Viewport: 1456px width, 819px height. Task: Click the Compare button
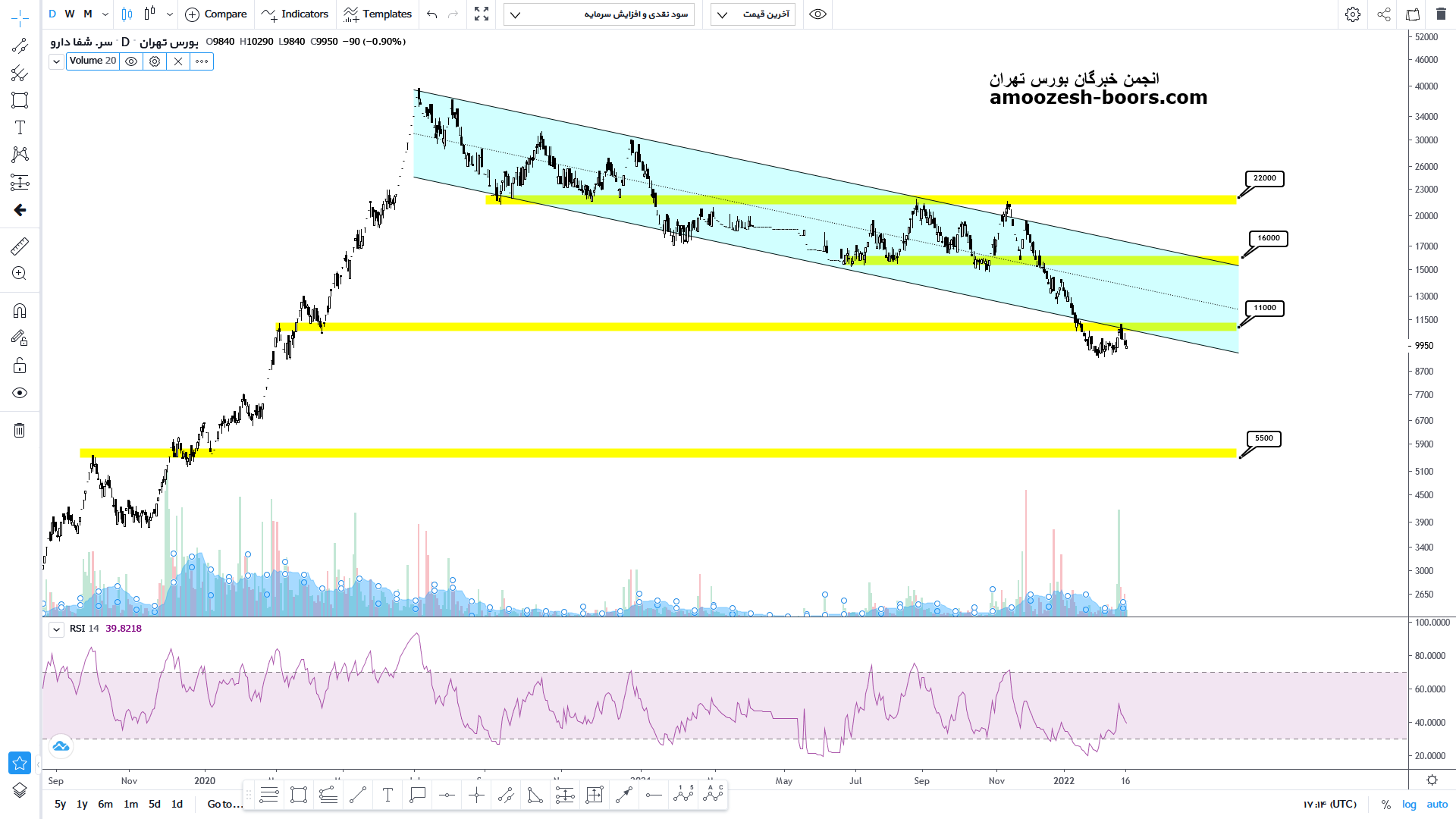217,14
